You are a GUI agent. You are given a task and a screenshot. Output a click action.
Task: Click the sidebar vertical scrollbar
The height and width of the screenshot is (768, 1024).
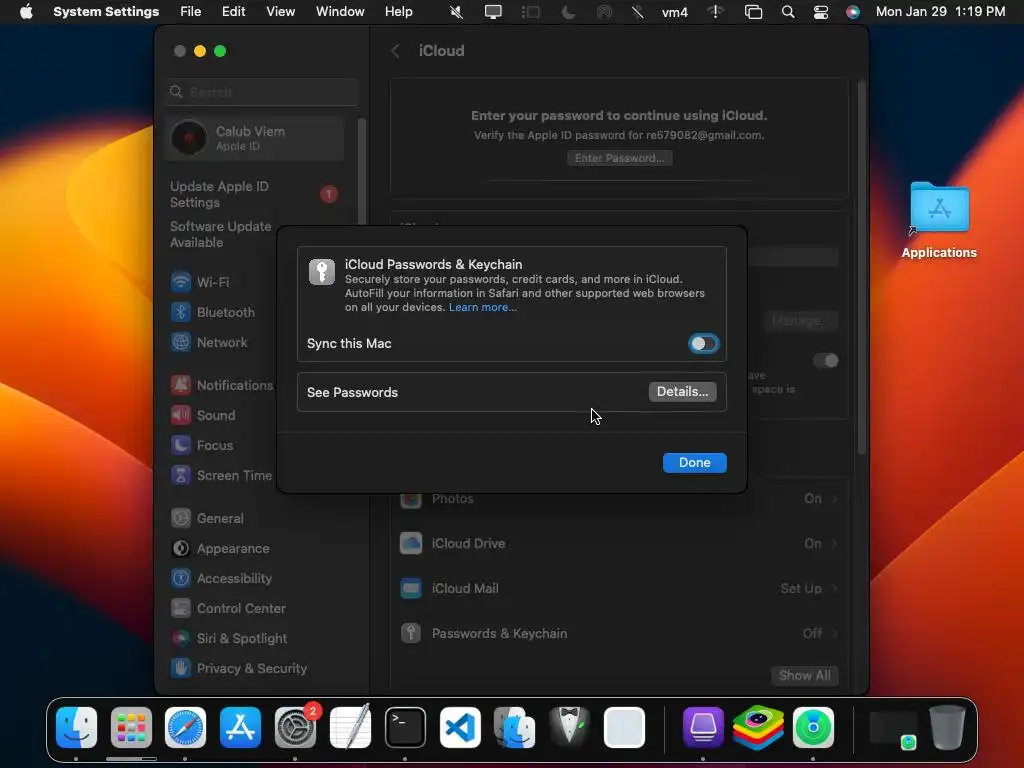(x=361, y=170)
